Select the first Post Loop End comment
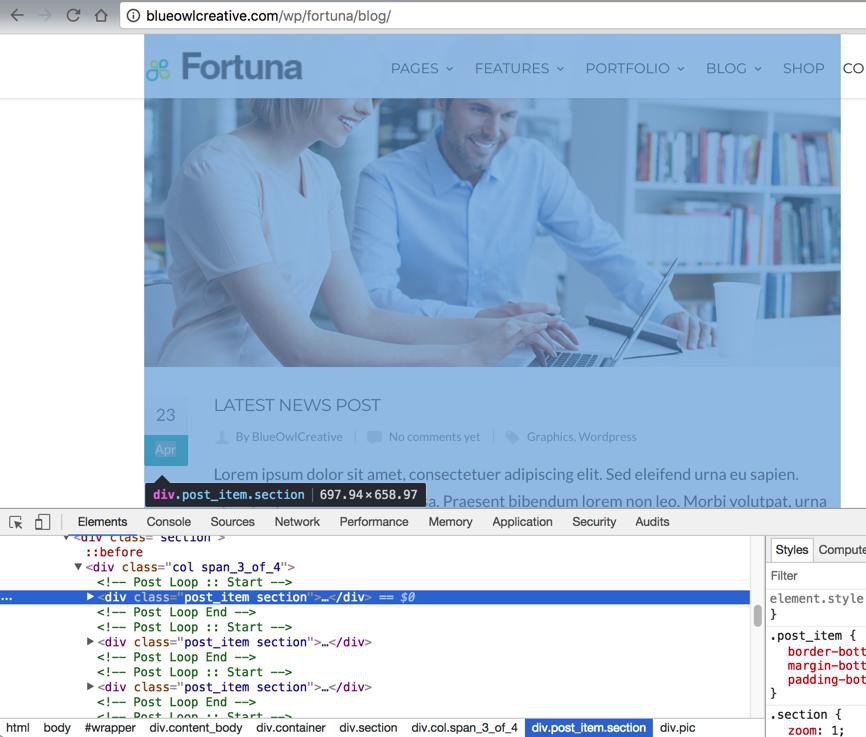 [x=176, y=612]
